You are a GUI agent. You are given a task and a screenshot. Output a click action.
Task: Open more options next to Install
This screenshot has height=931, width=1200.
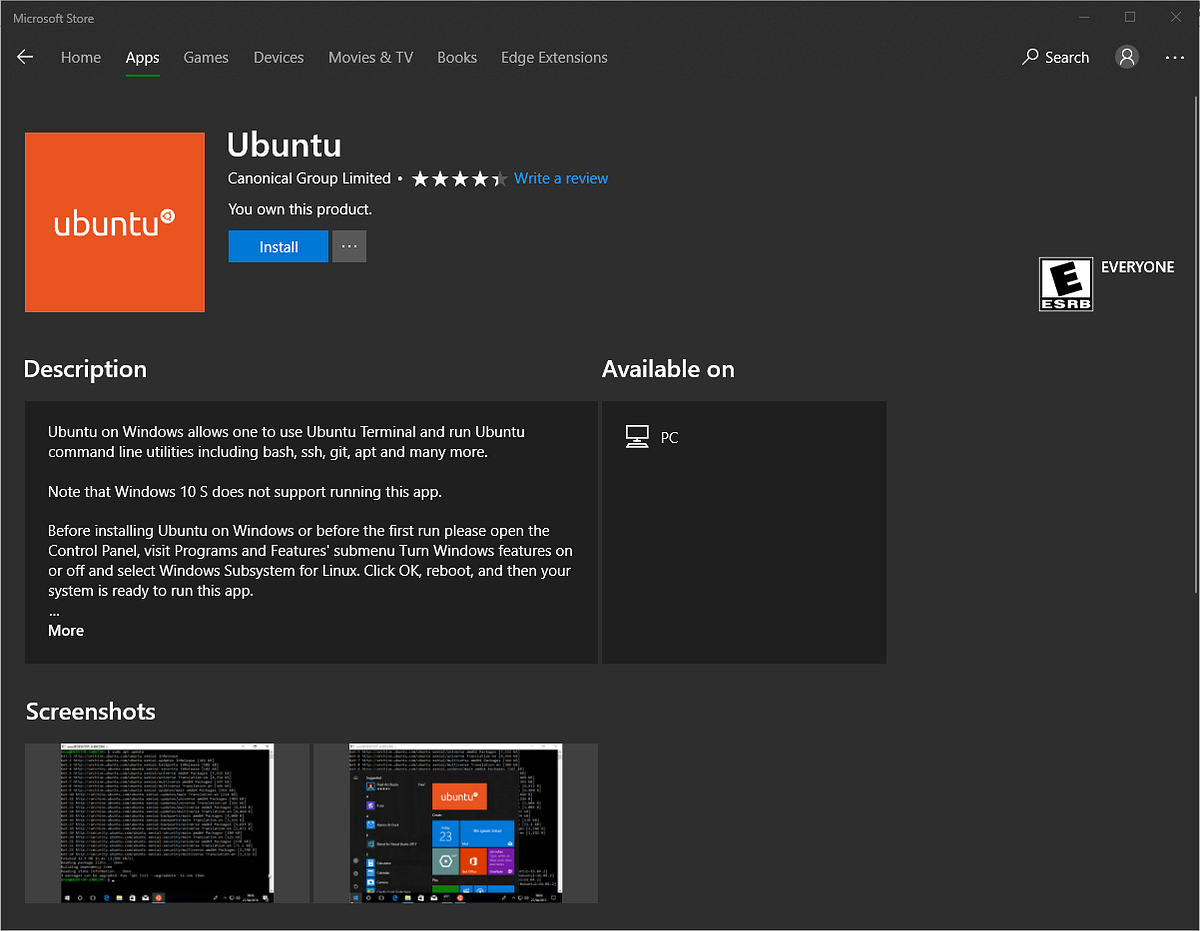pyautogui.click(x=349, y=246)
